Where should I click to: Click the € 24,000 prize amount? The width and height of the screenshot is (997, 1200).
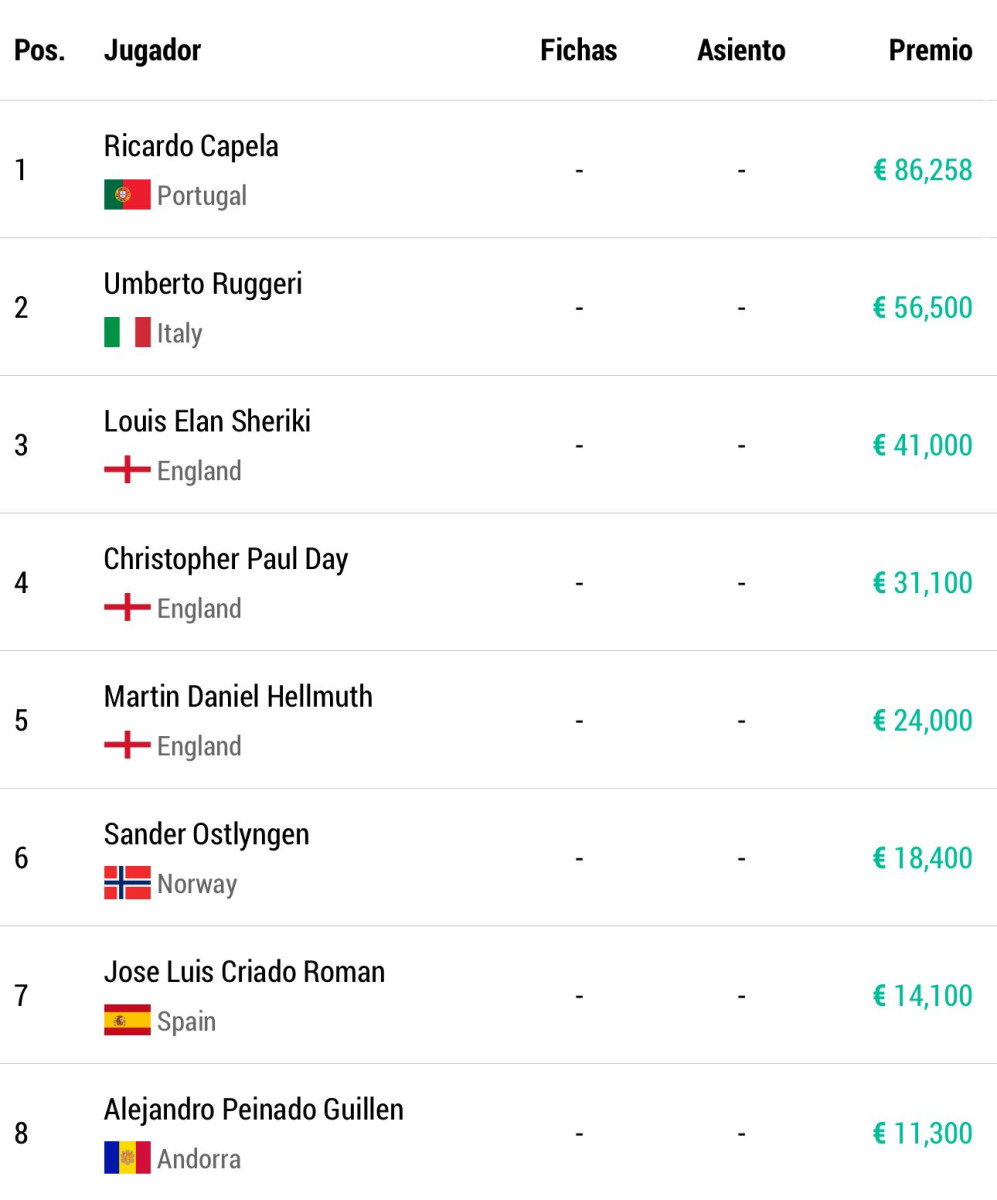[923, 720]
